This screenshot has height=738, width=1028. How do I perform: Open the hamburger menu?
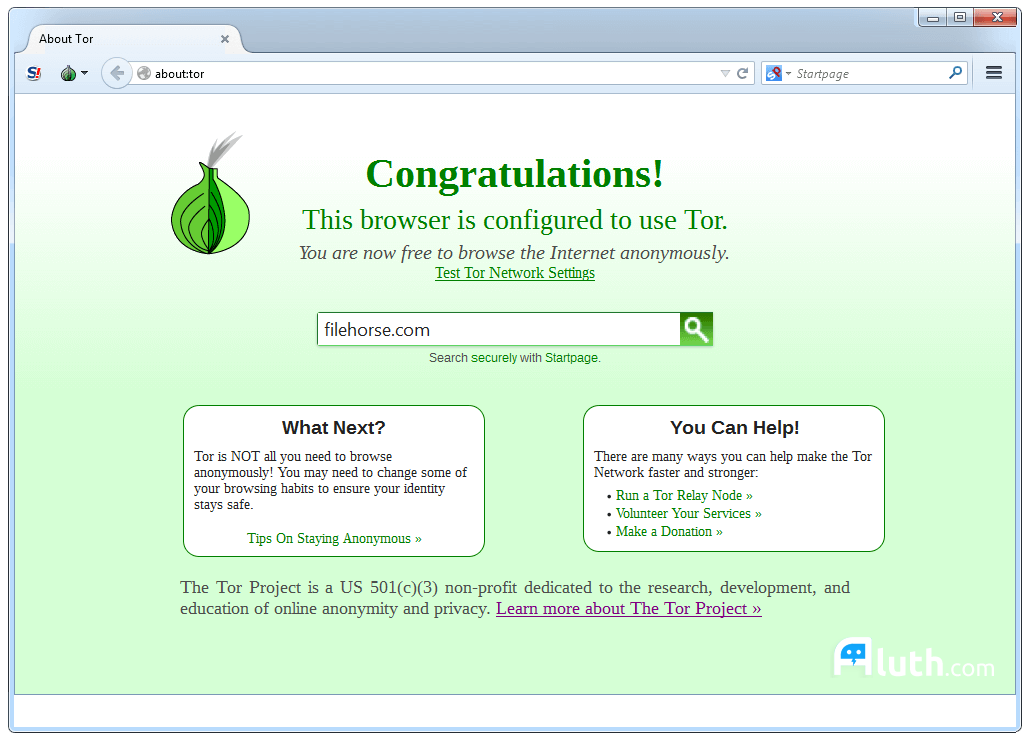point(993,73)
